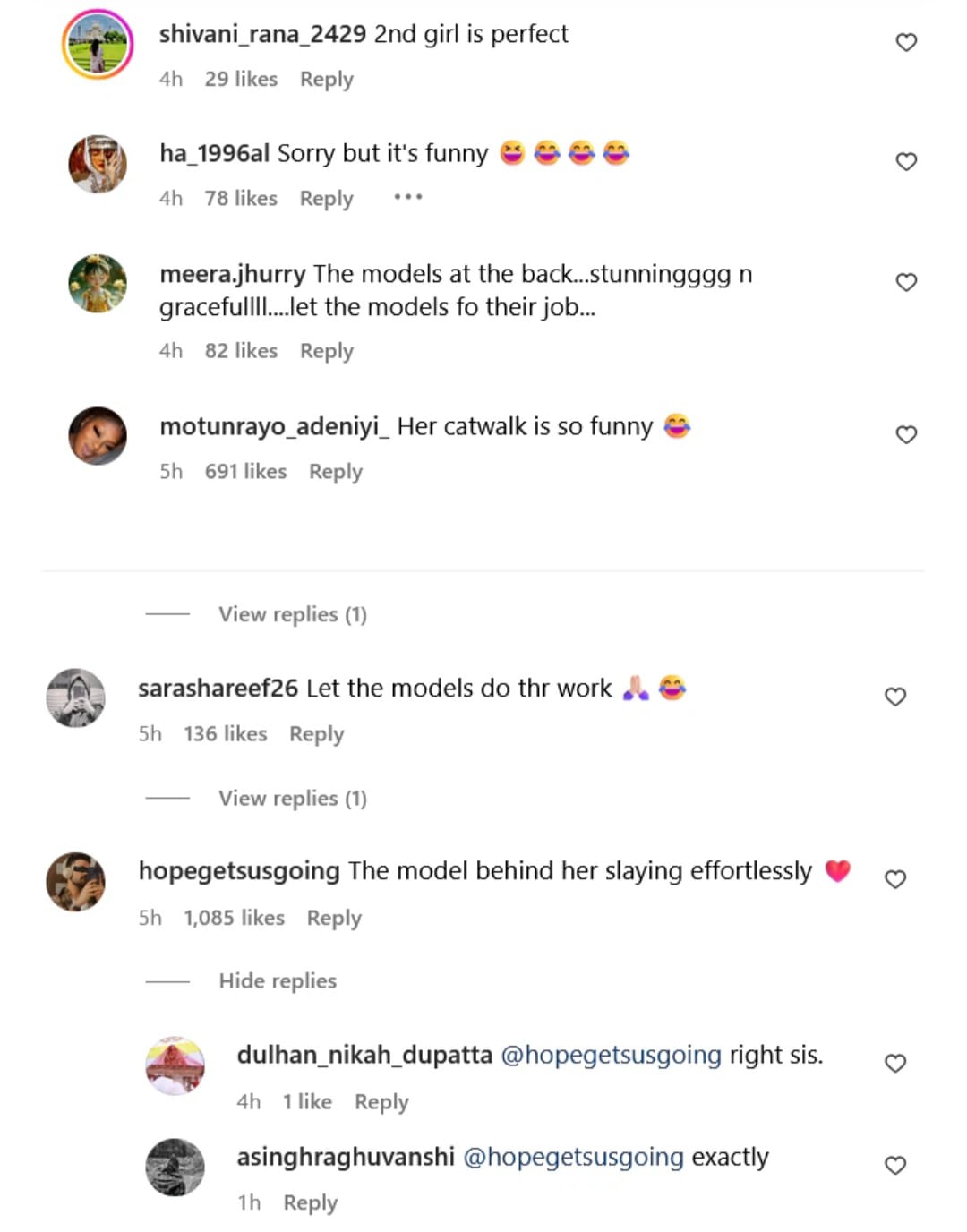
Task: Heart motunrayo_adeniyi_'s catwalk comment
Action: point(906,434)
